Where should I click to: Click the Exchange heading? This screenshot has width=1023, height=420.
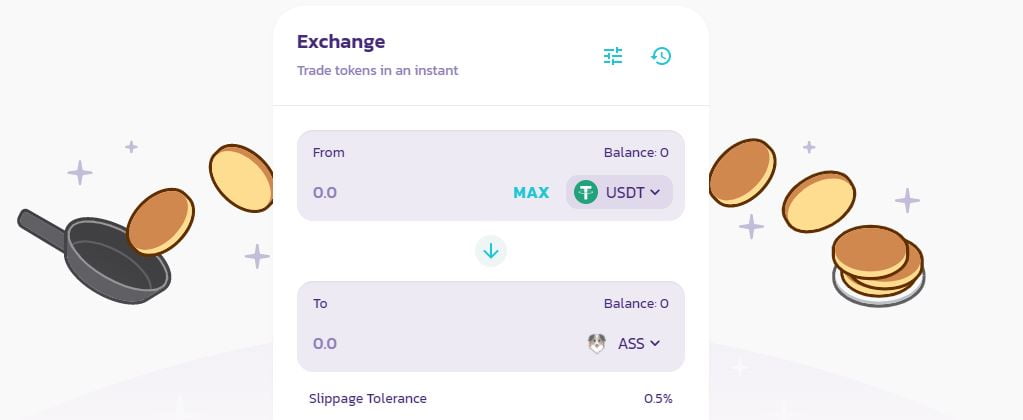341,42
